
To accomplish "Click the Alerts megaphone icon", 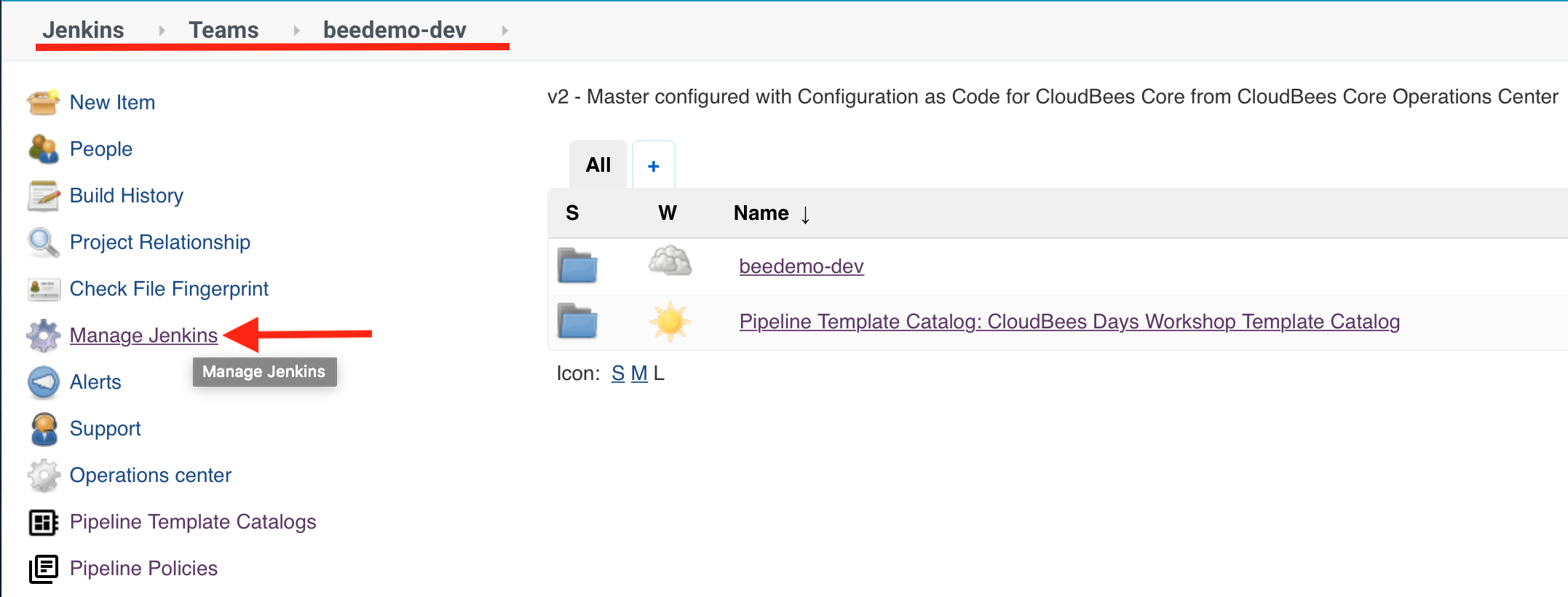I will (x=43, y=382).
